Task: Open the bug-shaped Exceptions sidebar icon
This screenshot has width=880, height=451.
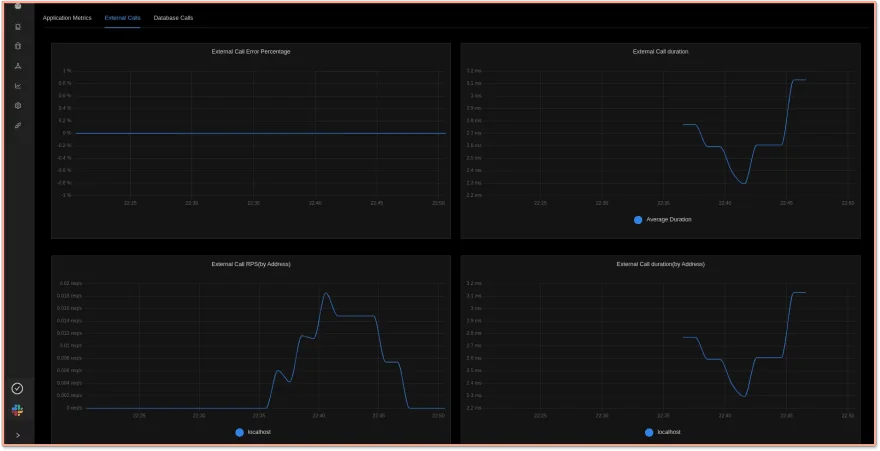Action: click(18, 46)
